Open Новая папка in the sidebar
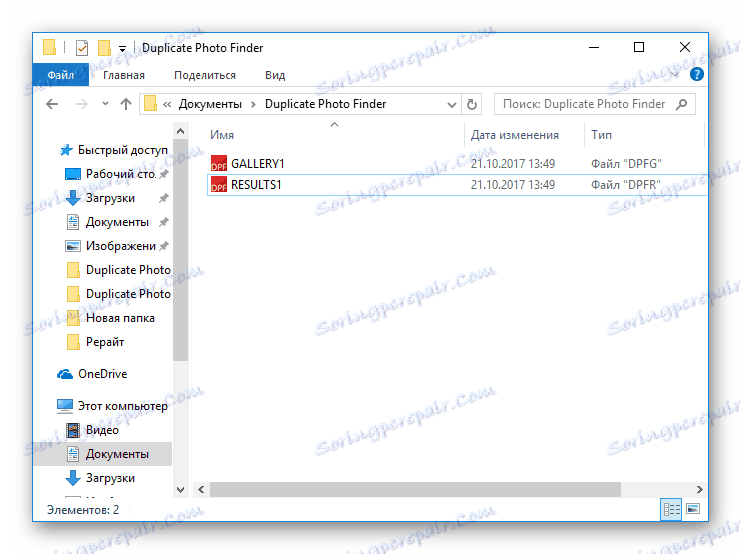 [x=120, y=318]
